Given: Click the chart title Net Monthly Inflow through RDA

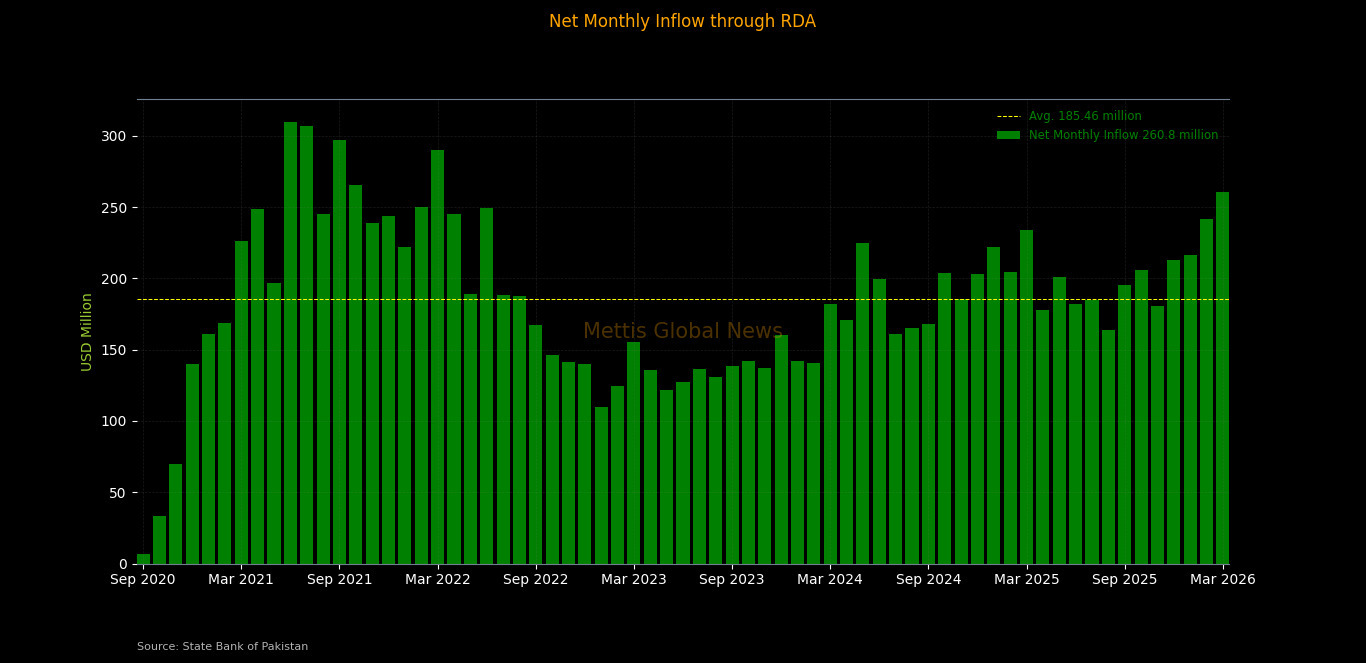Looking at the screenshot, I should tap(682, 22).
